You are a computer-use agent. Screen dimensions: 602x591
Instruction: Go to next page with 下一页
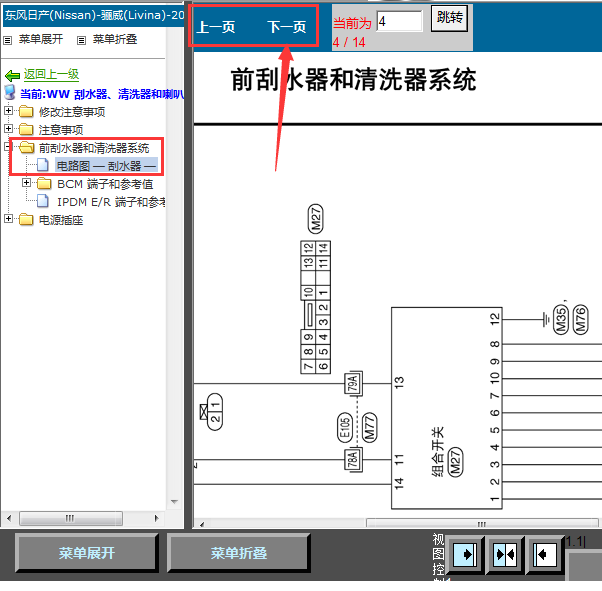click(286, 27)
